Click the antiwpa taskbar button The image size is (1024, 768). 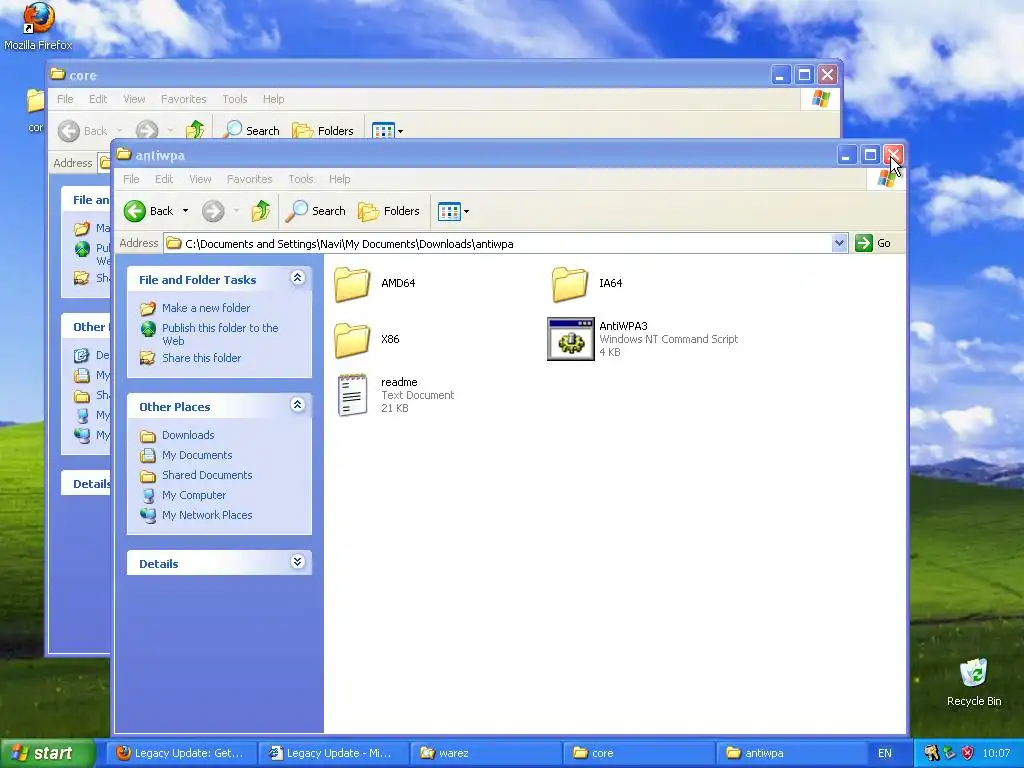(x=790, y=753)
